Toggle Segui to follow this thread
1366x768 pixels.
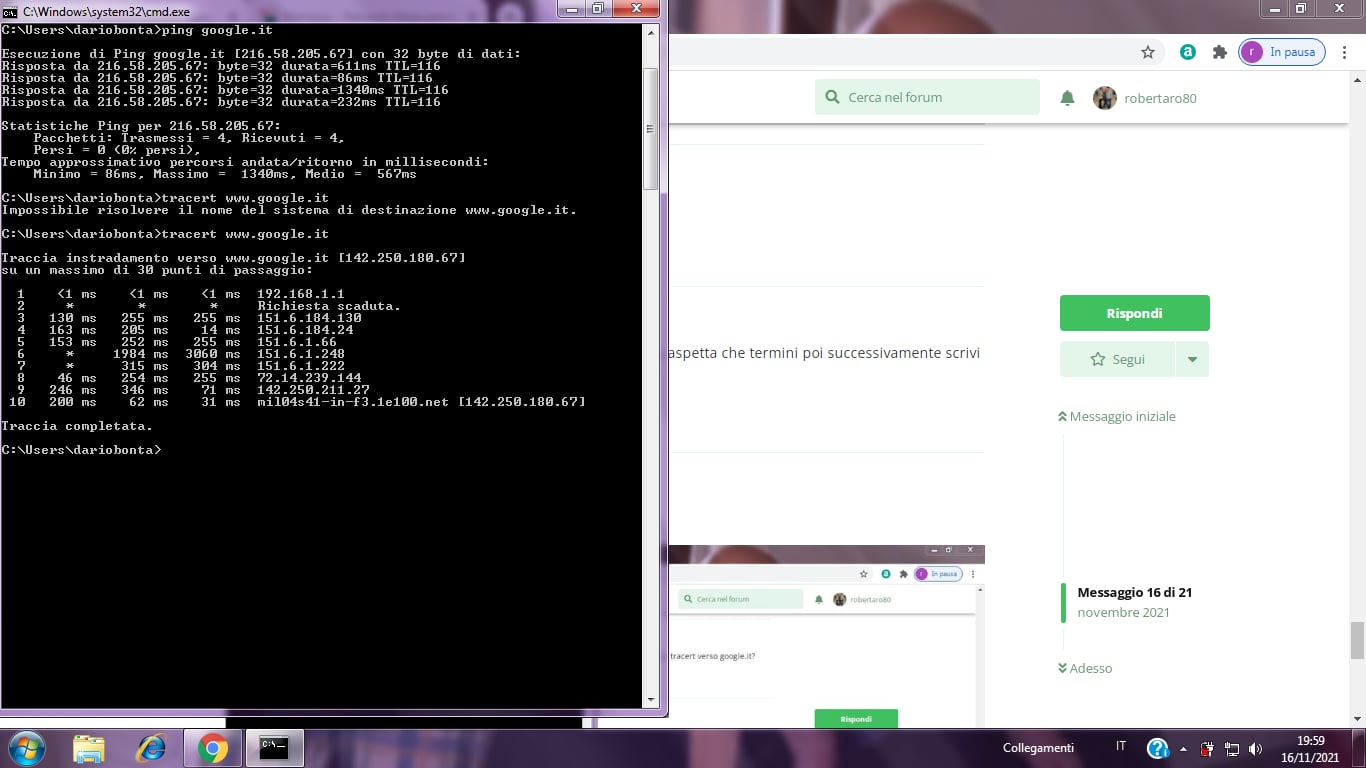(1117, 359)
